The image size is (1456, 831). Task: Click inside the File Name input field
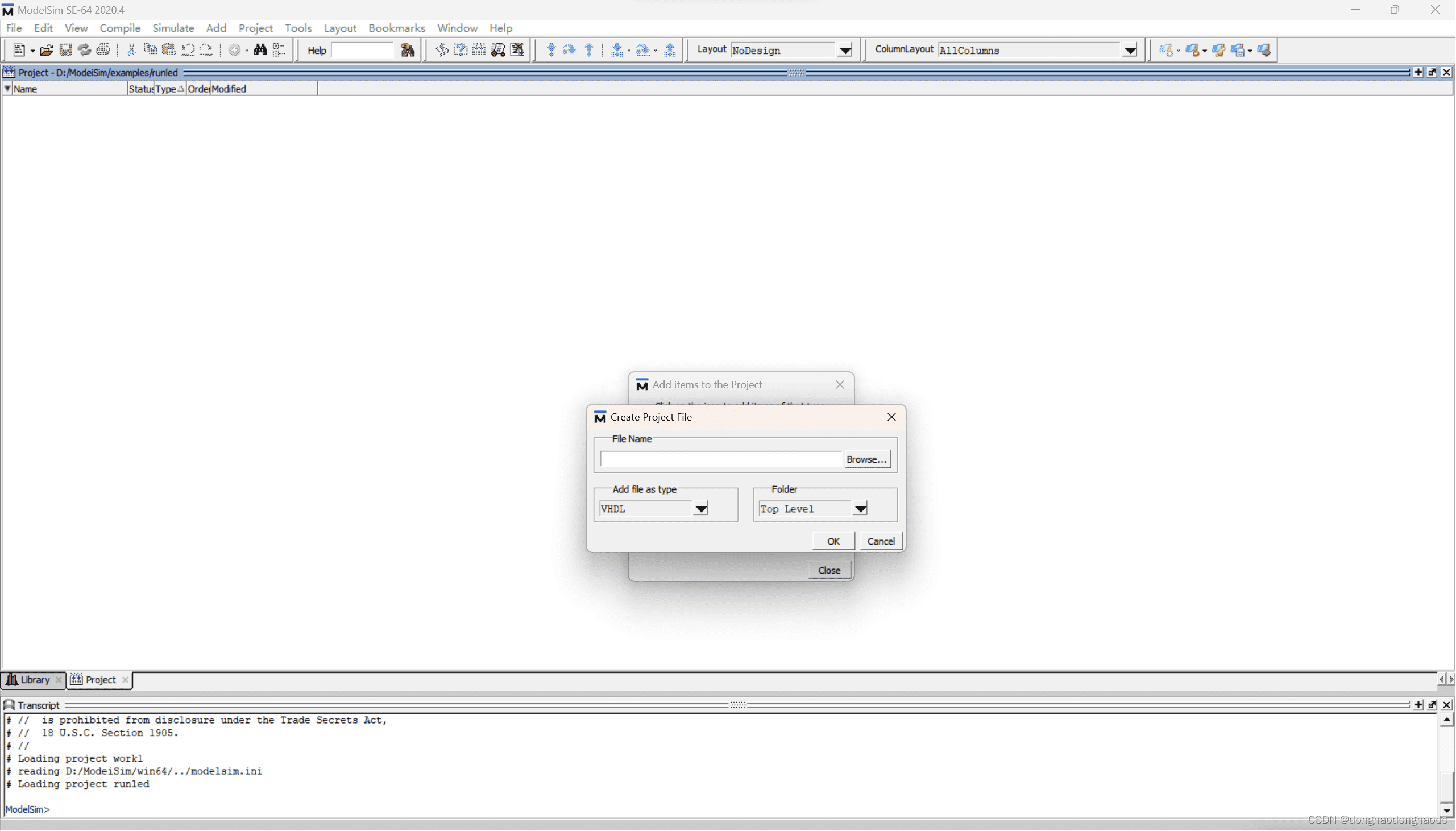coord(719,459)
